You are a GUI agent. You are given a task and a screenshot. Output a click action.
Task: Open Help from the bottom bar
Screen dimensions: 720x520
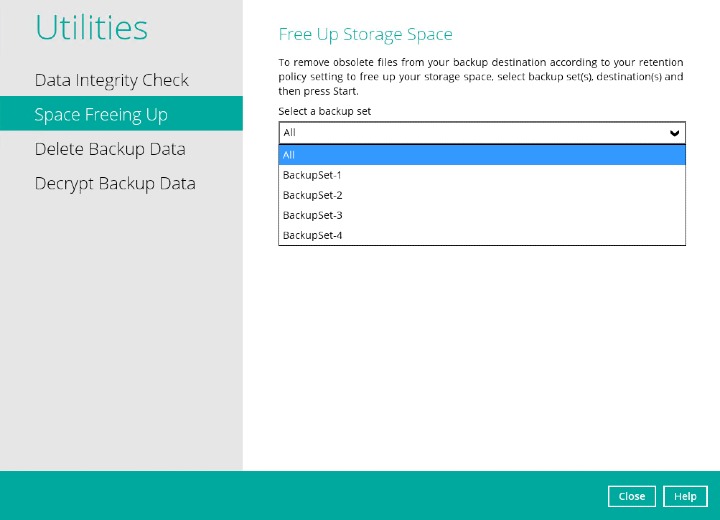[685, 496]
